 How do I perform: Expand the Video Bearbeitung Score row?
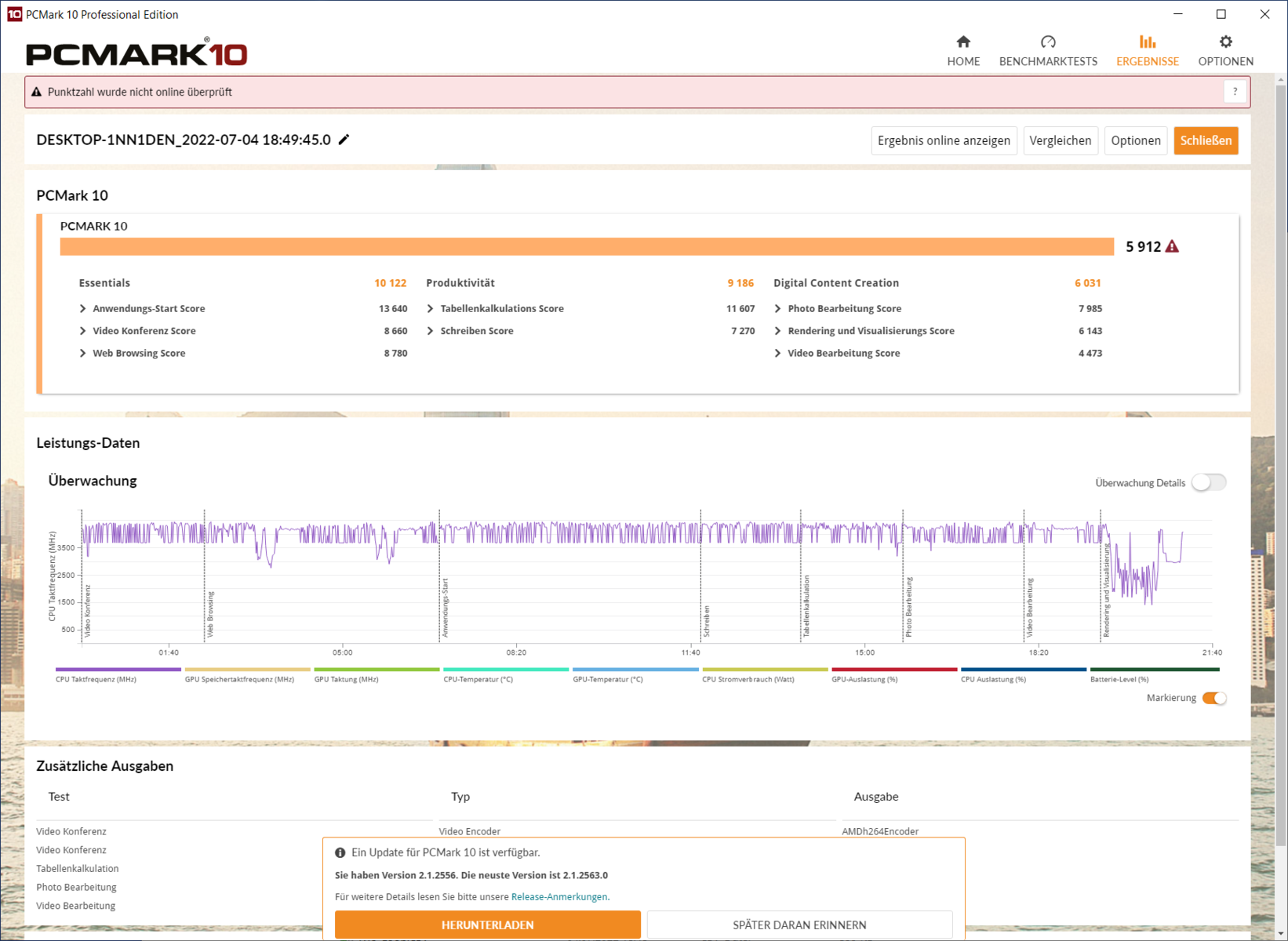tap(777, 353)
